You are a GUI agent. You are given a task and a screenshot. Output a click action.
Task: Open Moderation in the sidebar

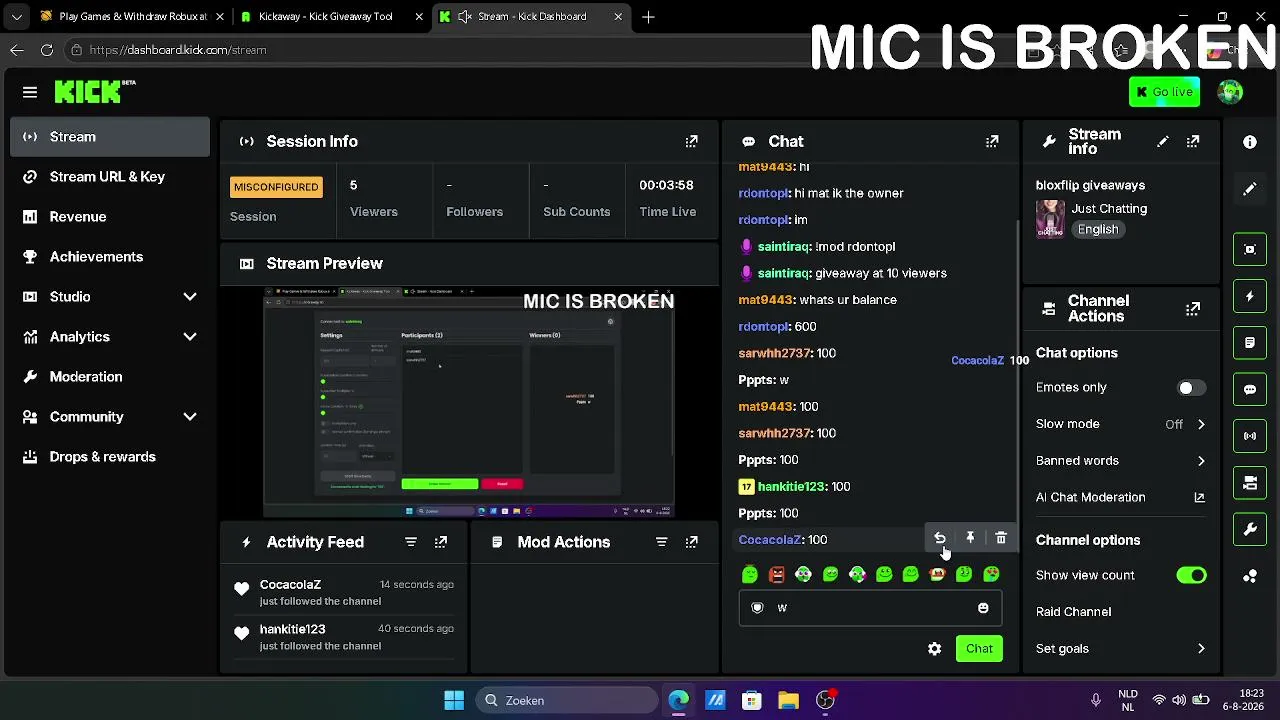pyautogui.click(x=110, y=377)
